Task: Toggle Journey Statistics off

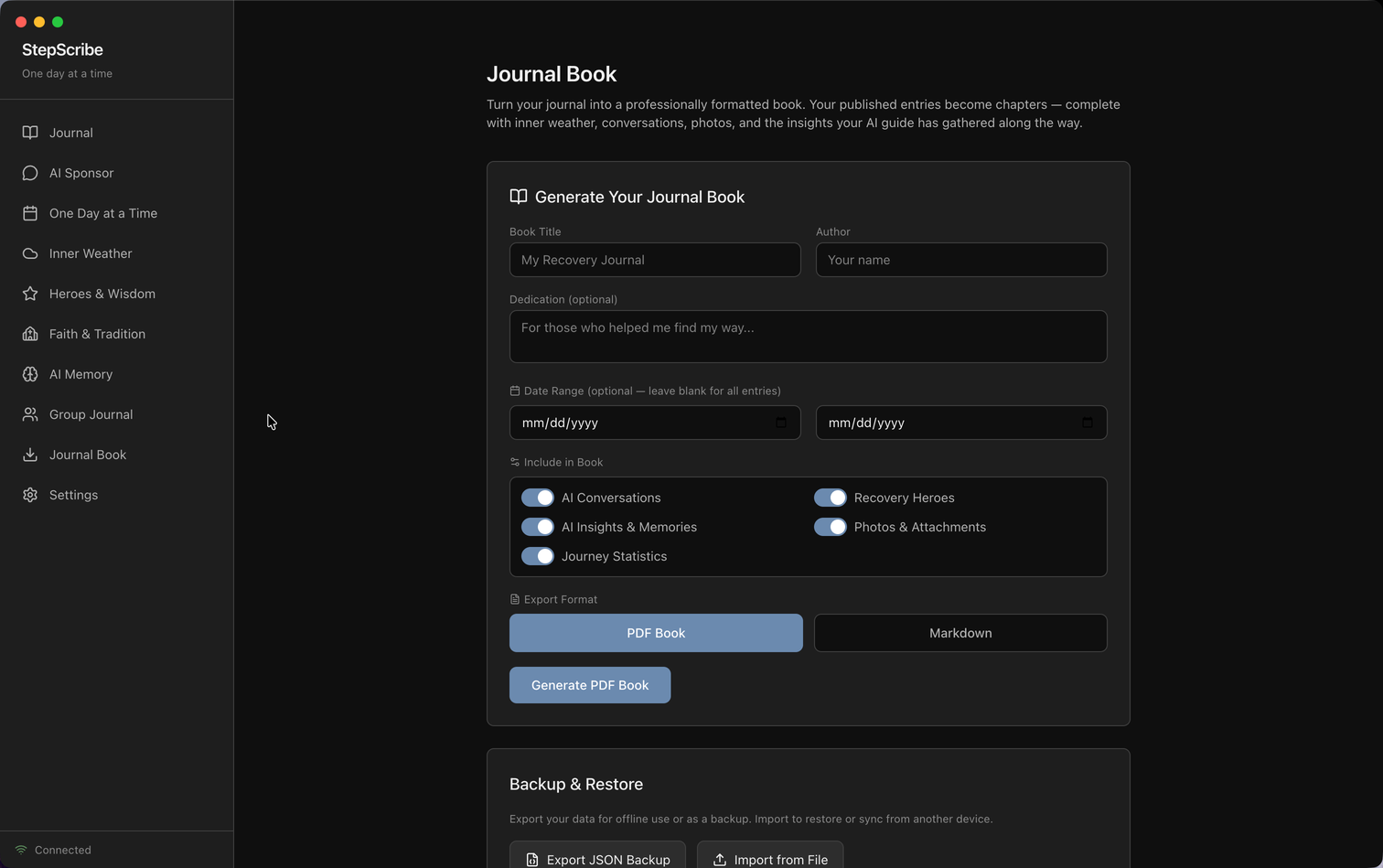Action: 538,556
